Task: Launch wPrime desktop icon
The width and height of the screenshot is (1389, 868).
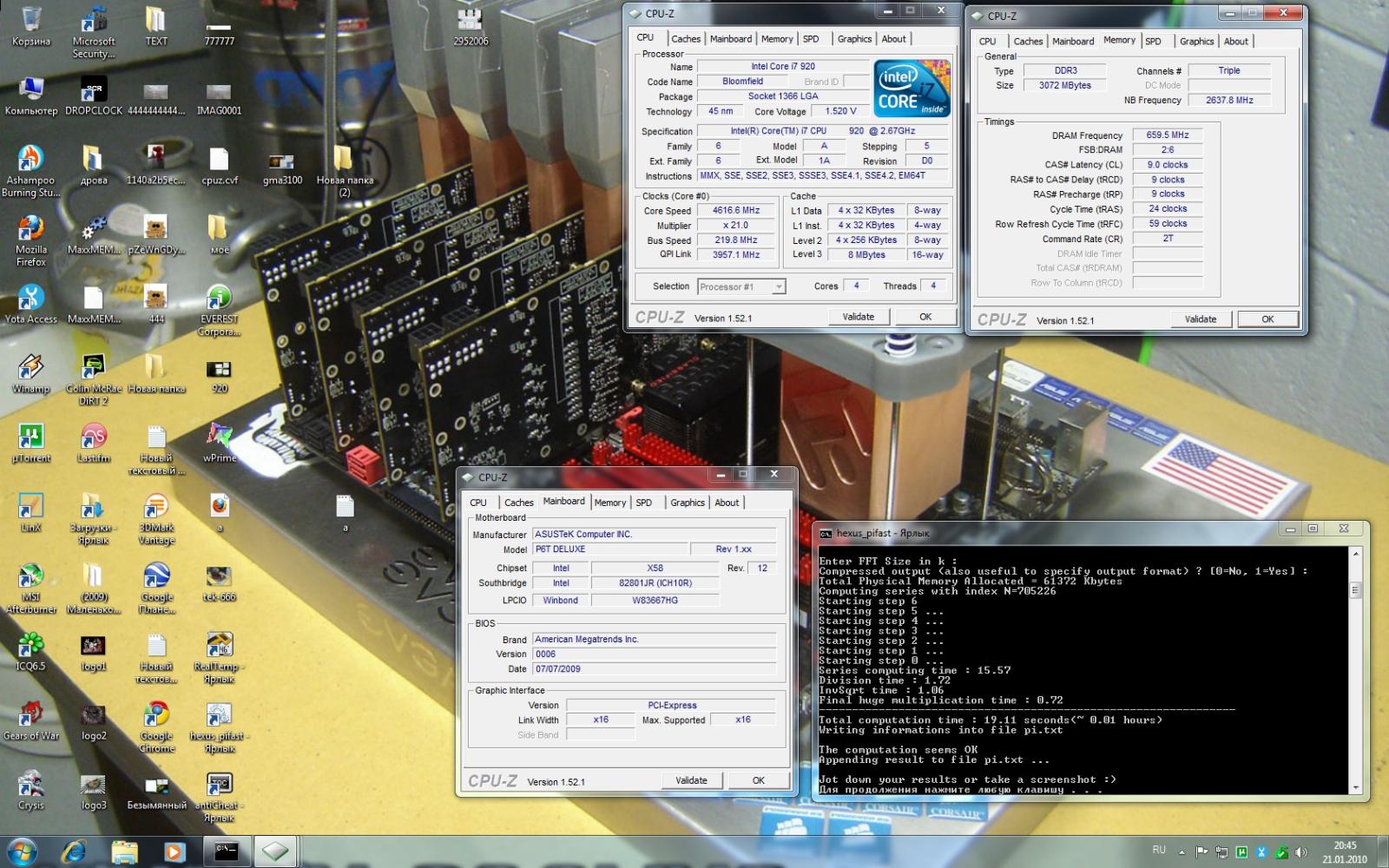Action: pos(219,444)
